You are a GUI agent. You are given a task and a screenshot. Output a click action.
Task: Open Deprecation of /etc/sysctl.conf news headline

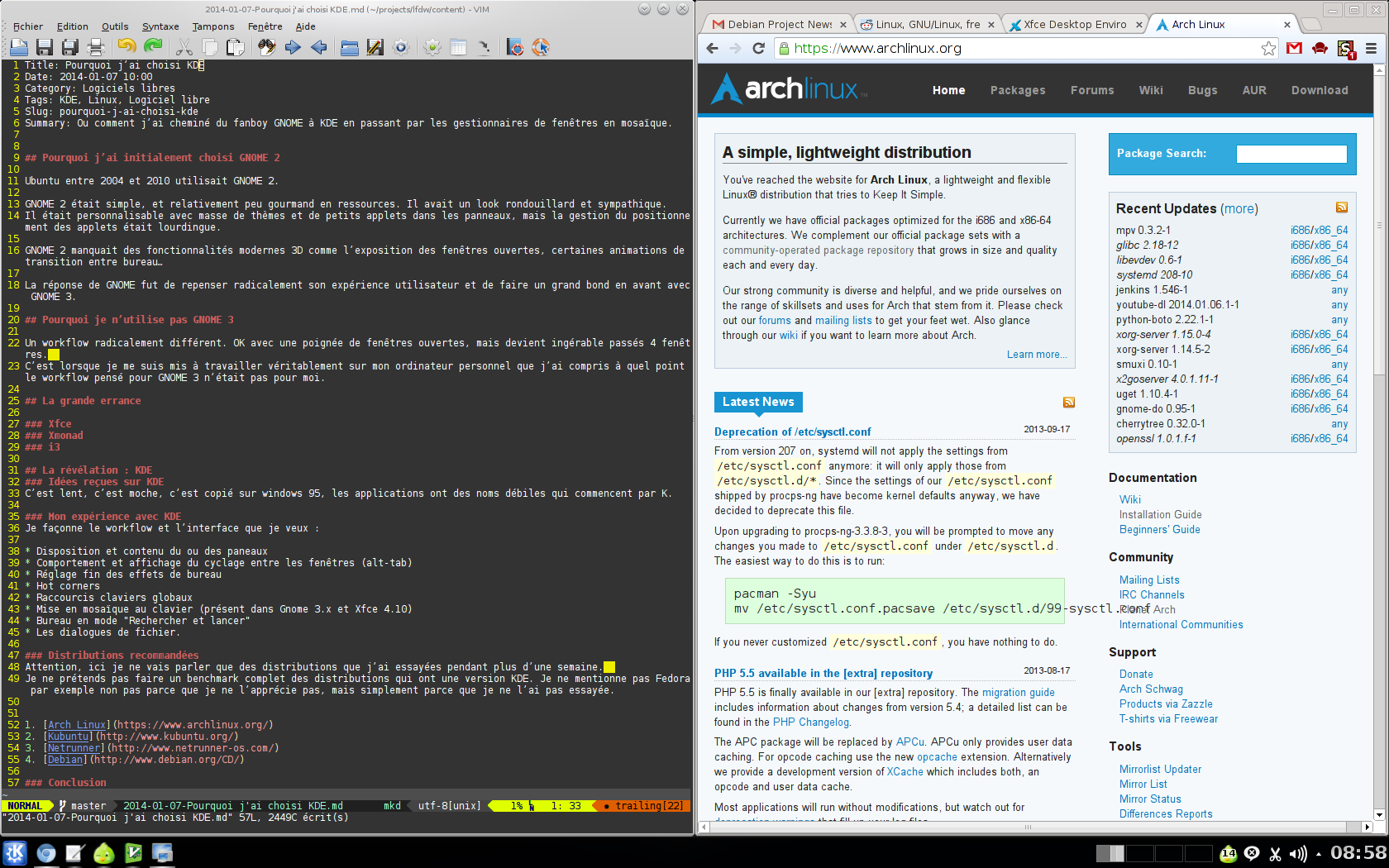coord(792,432)
